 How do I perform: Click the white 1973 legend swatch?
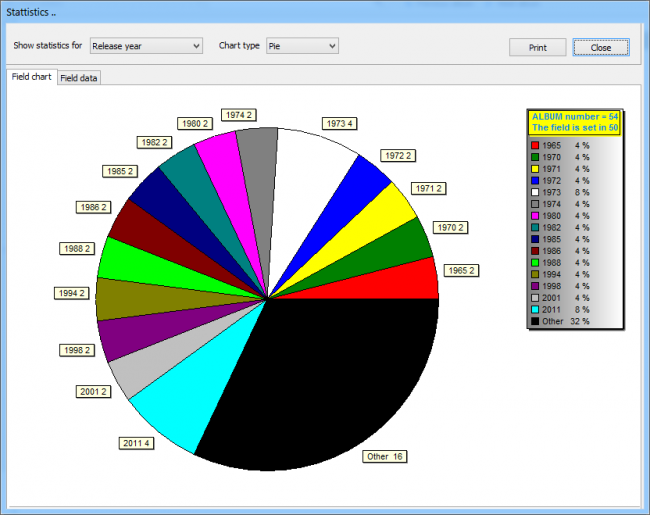coord(535,192)
